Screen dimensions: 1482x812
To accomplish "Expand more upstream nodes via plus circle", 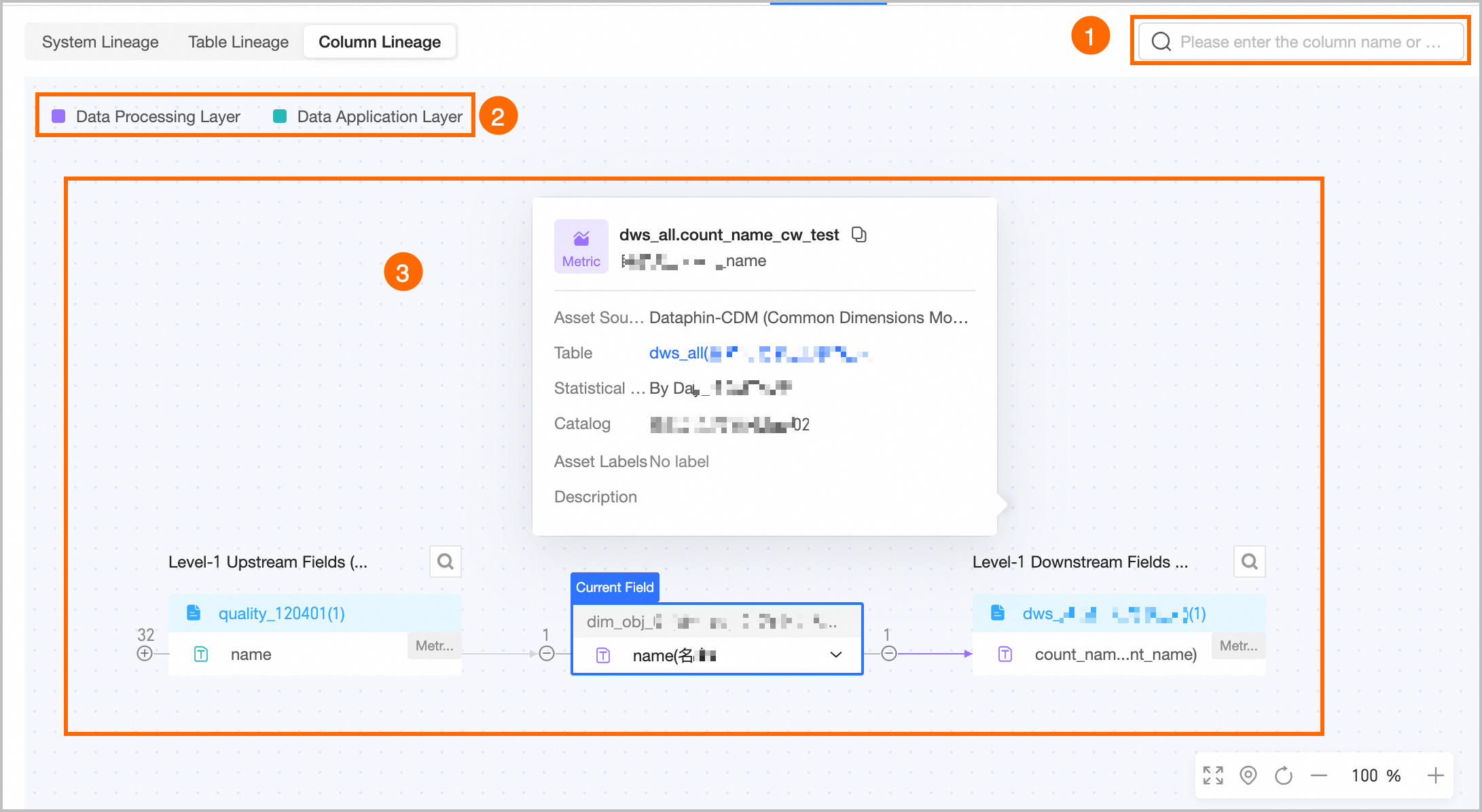I will pos(145,654).
